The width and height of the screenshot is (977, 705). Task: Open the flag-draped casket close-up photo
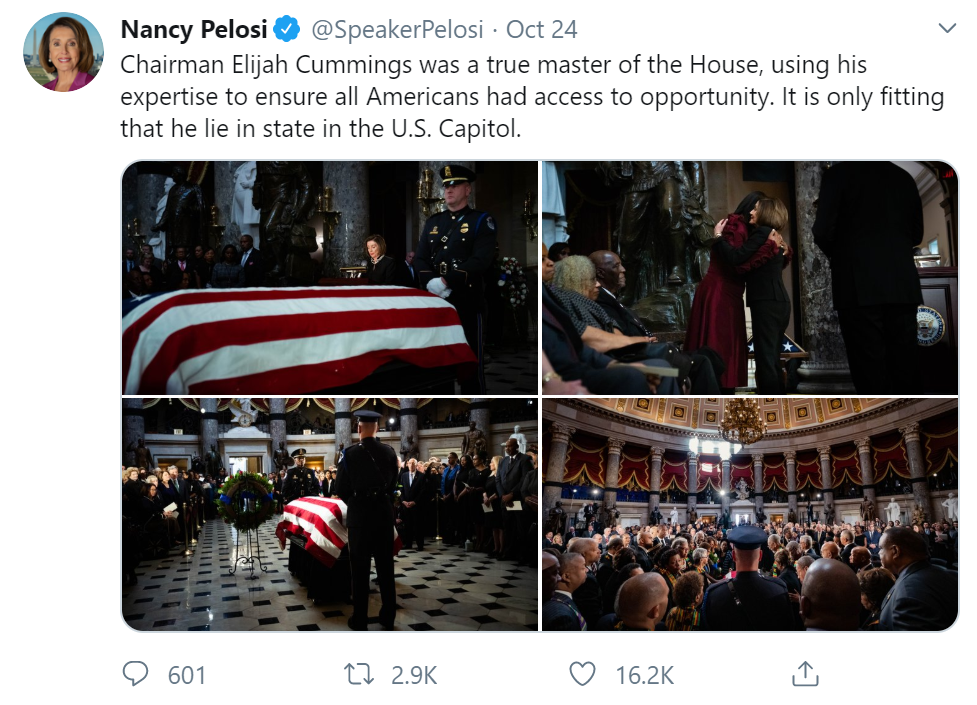(x=330, y=277)
